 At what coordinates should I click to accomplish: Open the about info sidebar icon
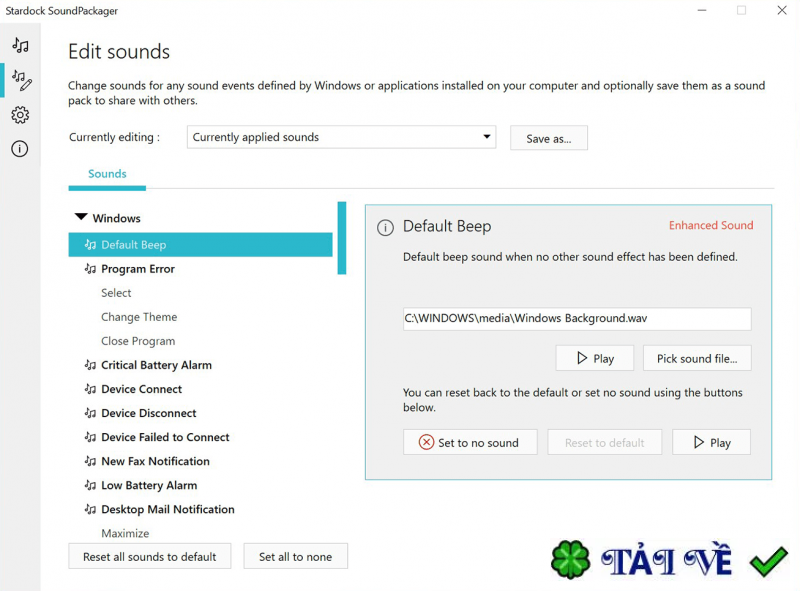click(20, 149)
